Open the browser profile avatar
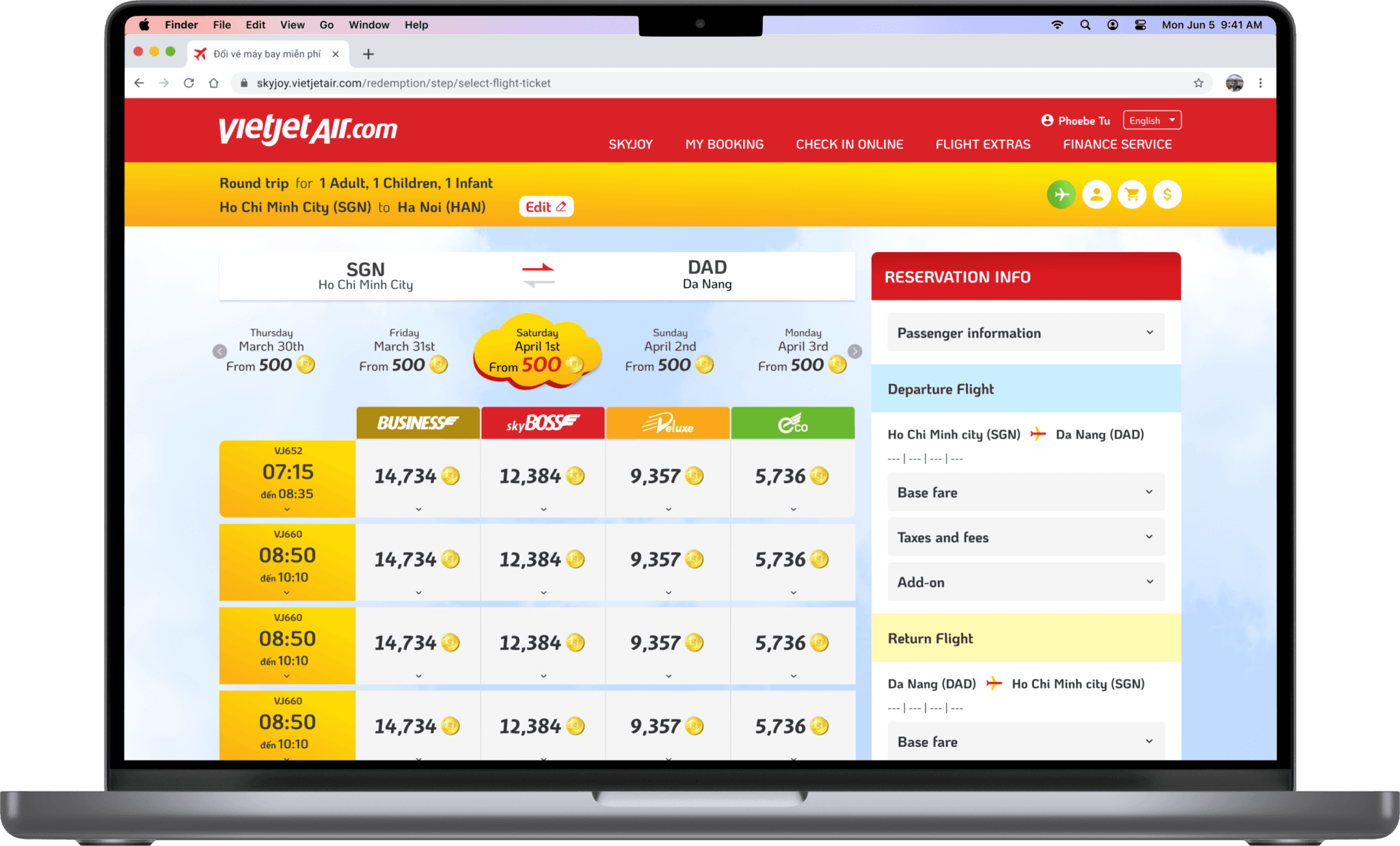This screenshot has height=846, width=1400. [1234, 83]
